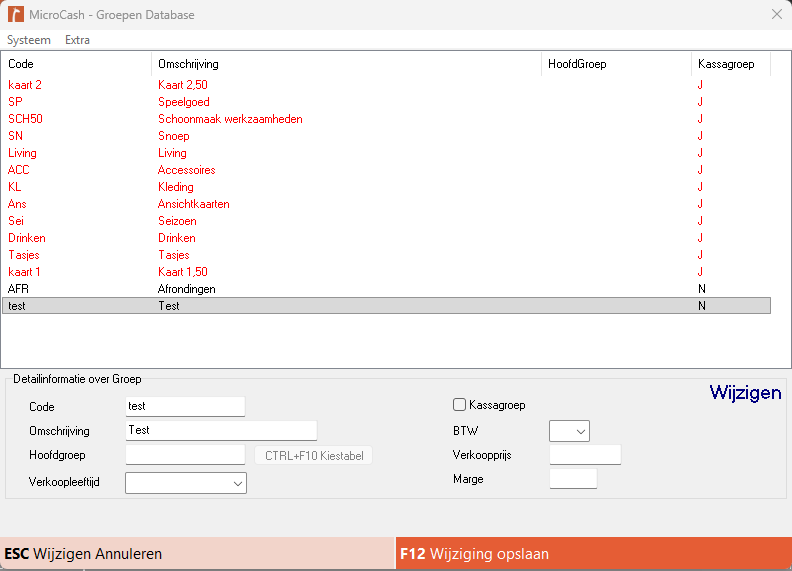Screen dimensions: 792x571
Task: Select the 'kaart 2' code cell
Action: (x=25, y=85)
